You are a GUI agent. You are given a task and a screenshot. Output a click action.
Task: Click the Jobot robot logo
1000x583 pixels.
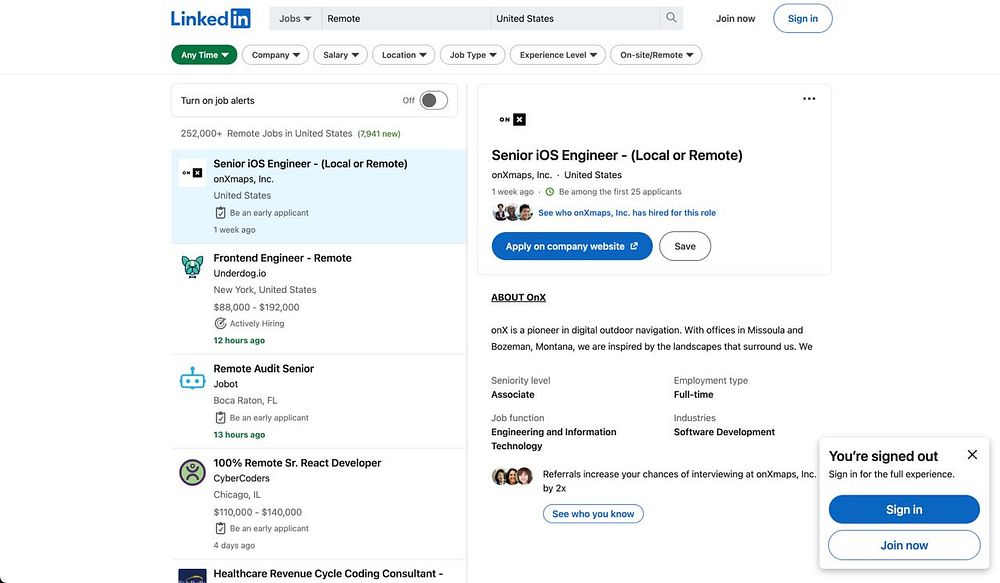point(192,379)
